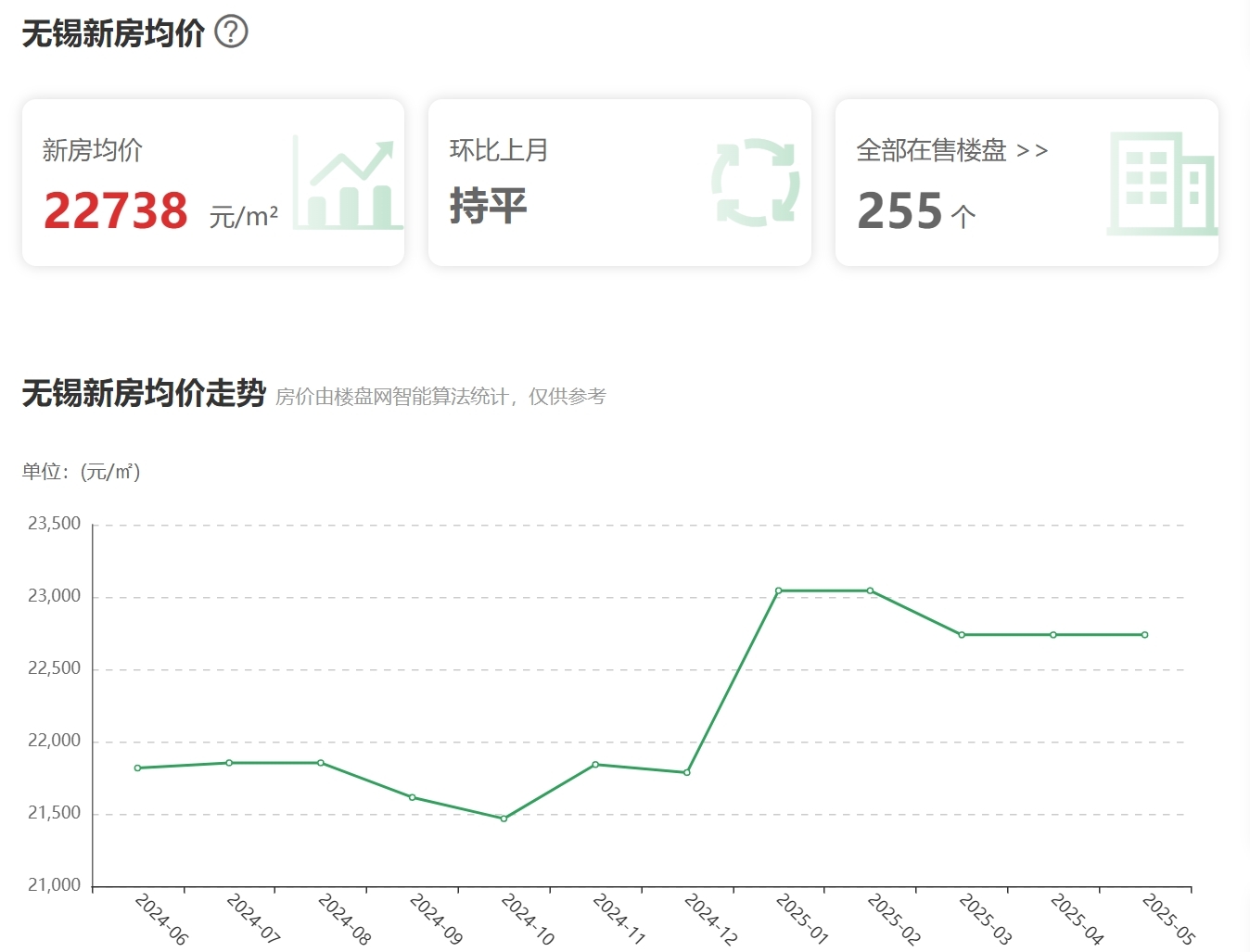The height and width of the screenshot is (952, 1250).
Task: Select the 2024-09 data point on chart
Action: [413, 797]
